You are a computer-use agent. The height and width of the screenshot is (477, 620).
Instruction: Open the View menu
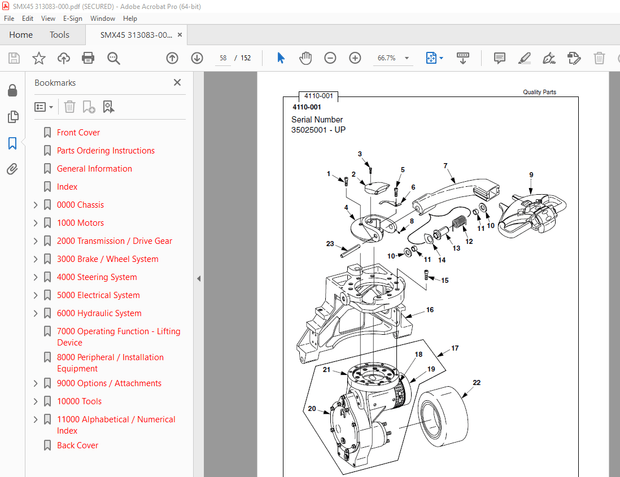point(48,18)
